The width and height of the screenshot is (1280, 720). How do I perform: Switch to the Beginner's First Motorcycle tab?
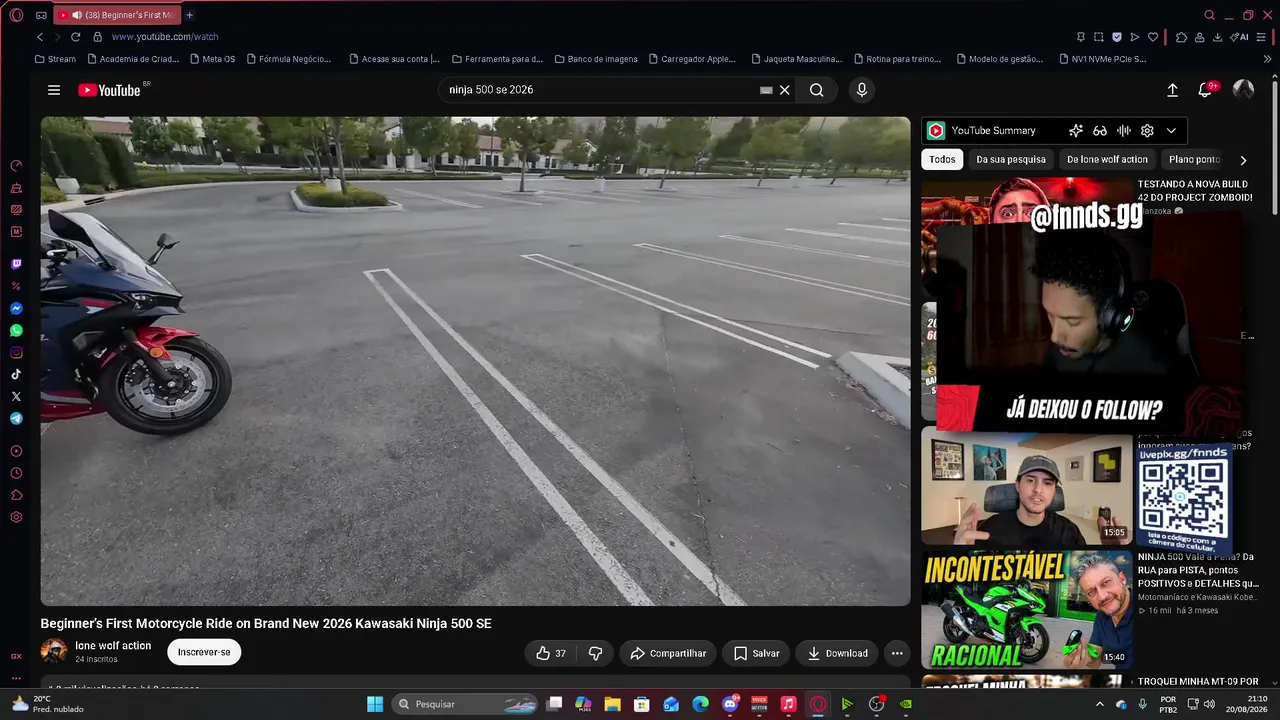coord(117,15)
